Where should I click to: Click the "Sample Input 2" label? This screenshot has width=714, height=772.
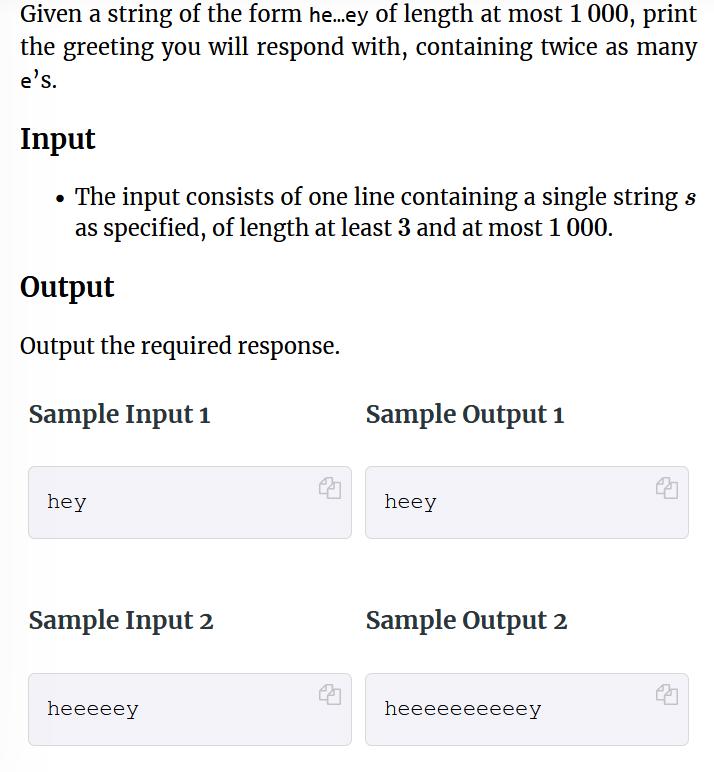[x=121, y=621]
